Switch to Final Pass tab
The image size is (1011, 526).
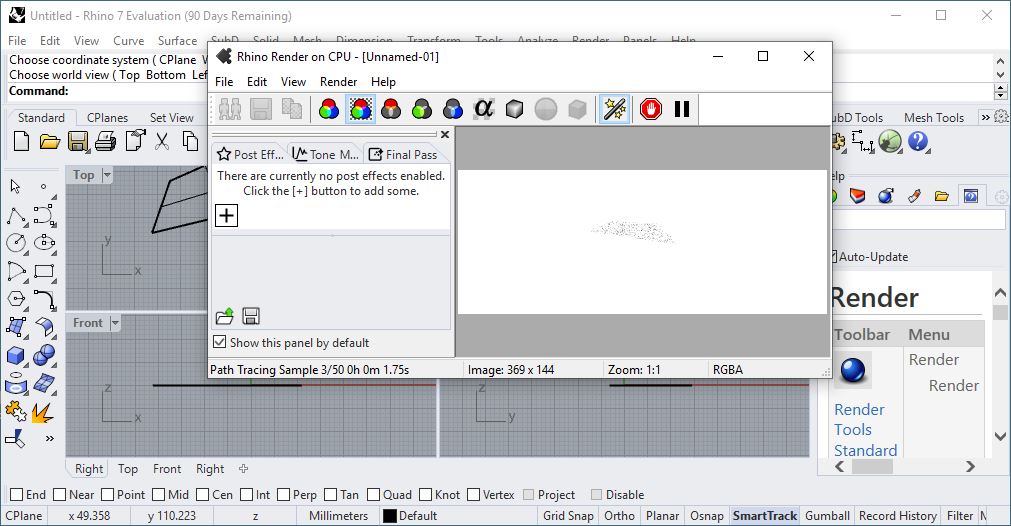(x=403, y=154)
